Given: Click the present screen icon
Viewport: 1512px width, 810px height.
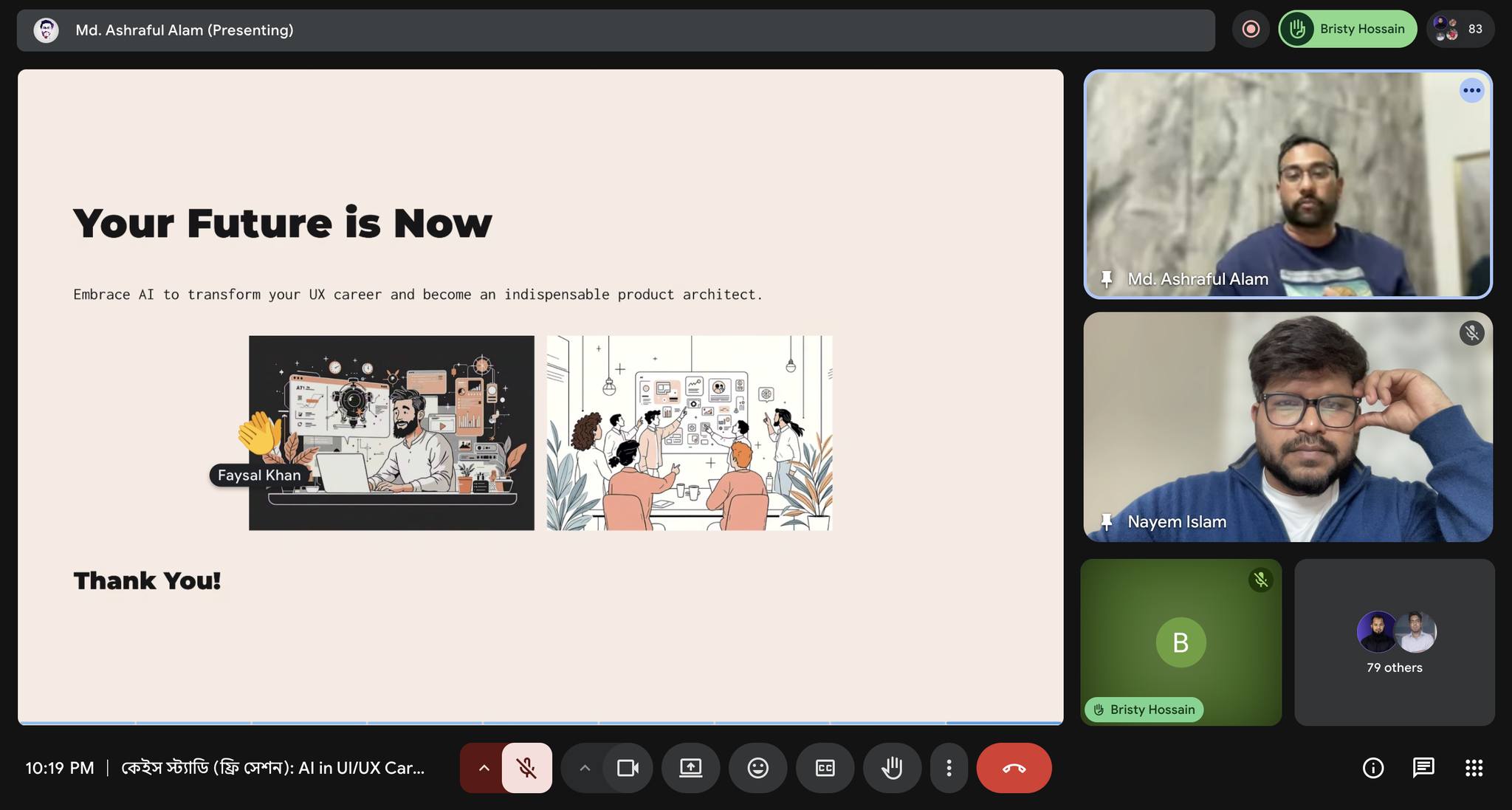Looking at the screenshot, I should (690, 768).
